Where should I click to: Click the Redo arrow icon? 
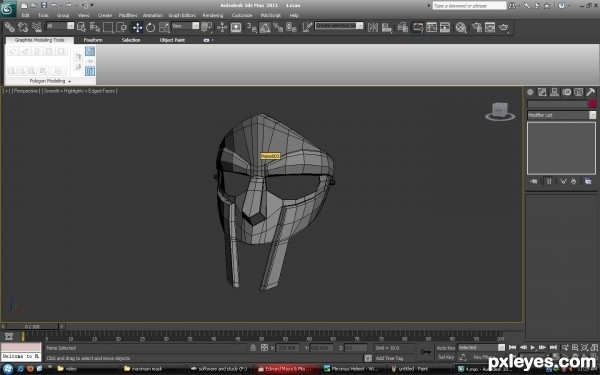pyautogui.click(x=68, y=5)
